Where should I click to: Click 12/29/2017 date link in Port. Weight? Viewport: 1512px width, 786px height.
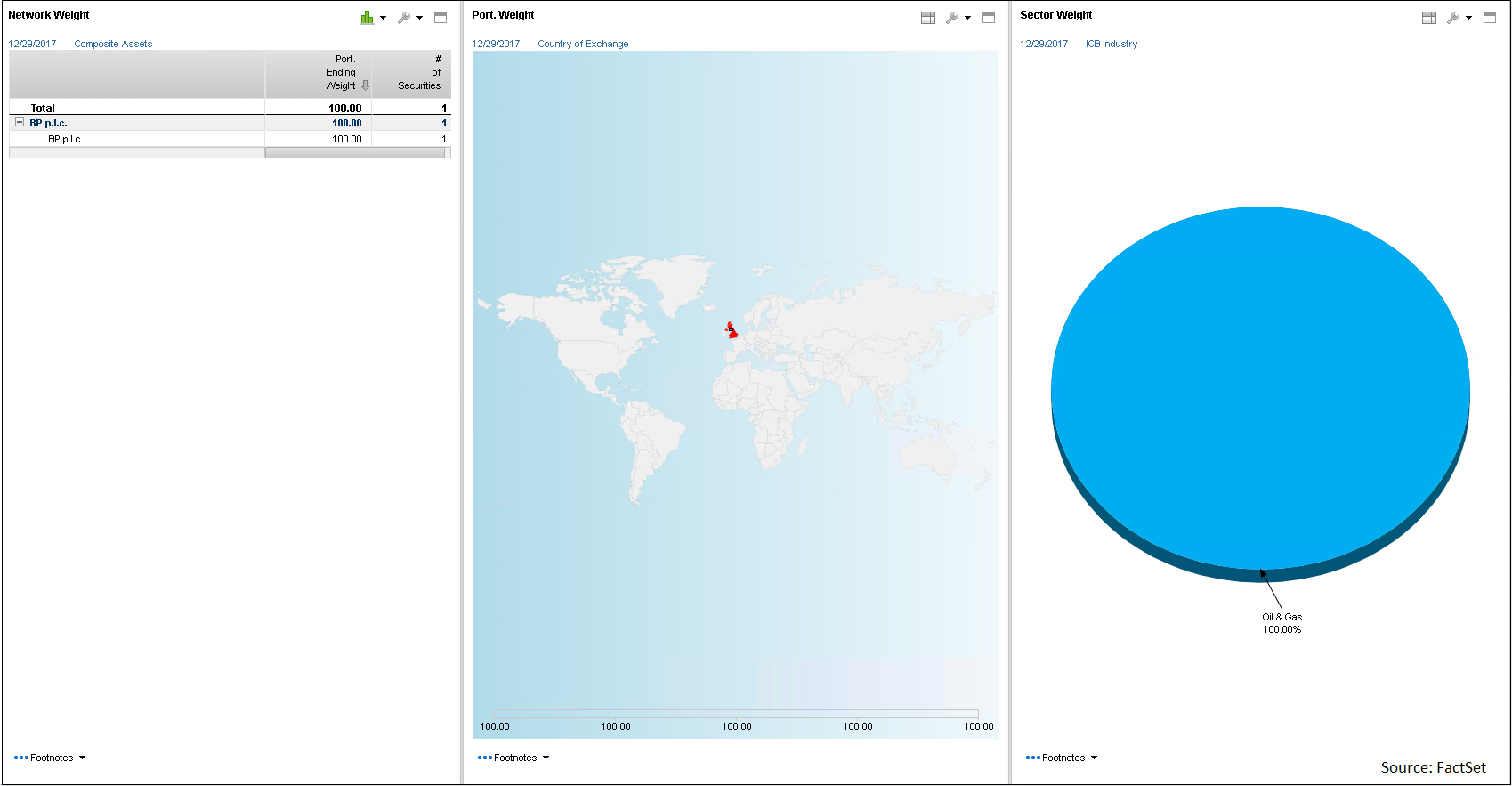[x=496, y=44]
